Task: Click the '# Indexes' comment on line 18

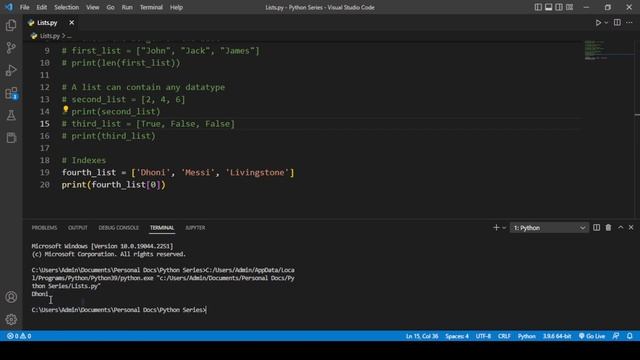Action: coord(84,160)
